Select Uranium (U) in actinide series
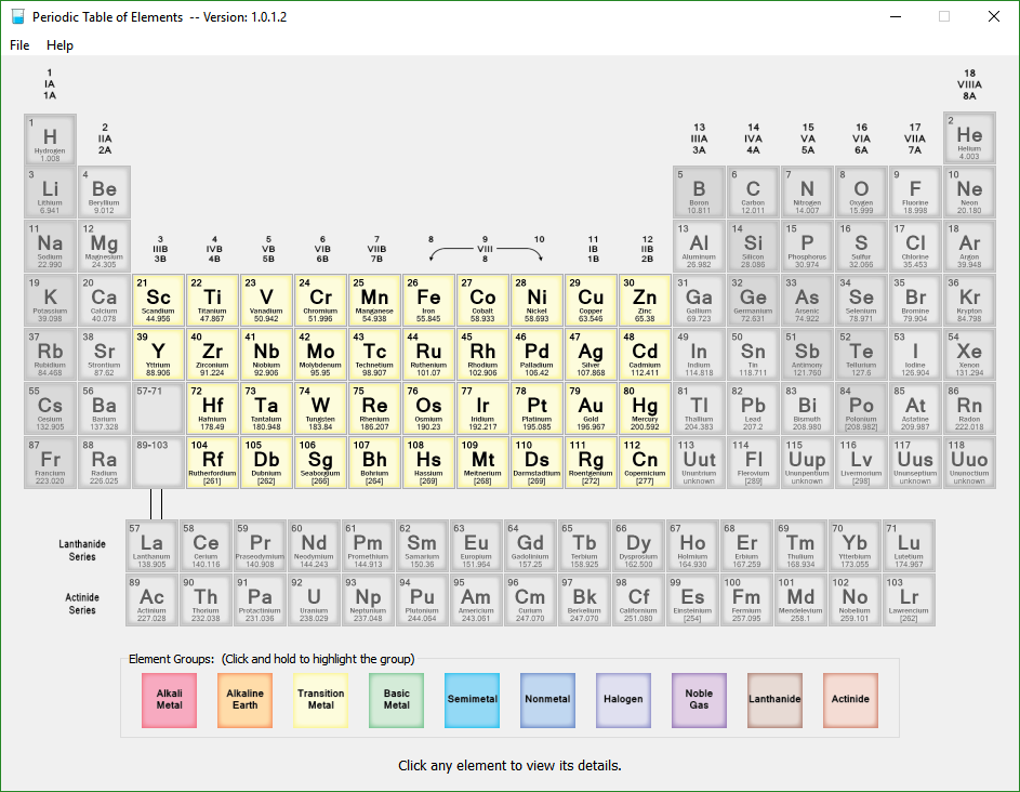This screenshot has height=792, width=1020. (x=314, y=600)
